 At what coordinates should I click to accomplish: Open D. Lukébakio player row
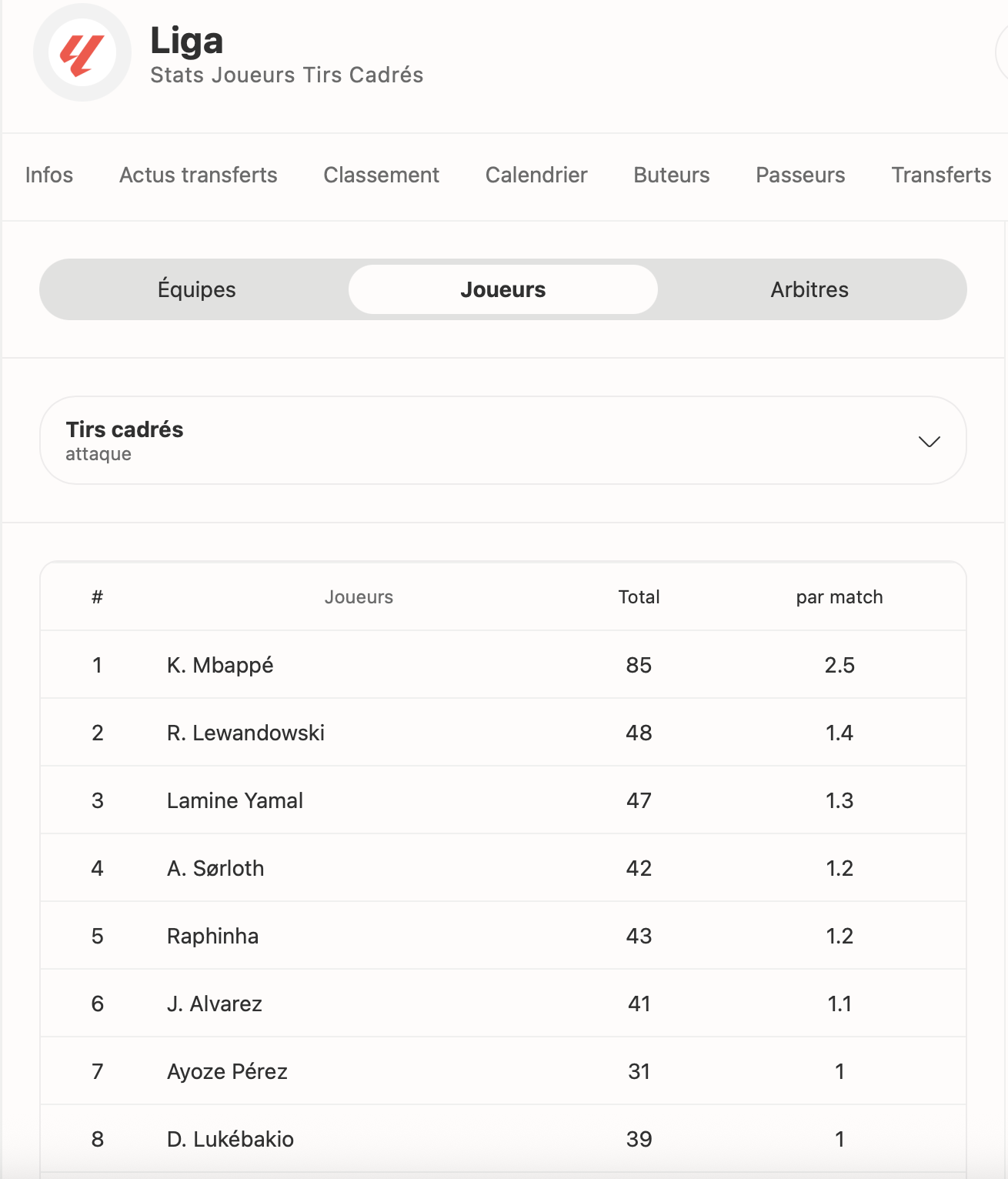pos(502,1139)
